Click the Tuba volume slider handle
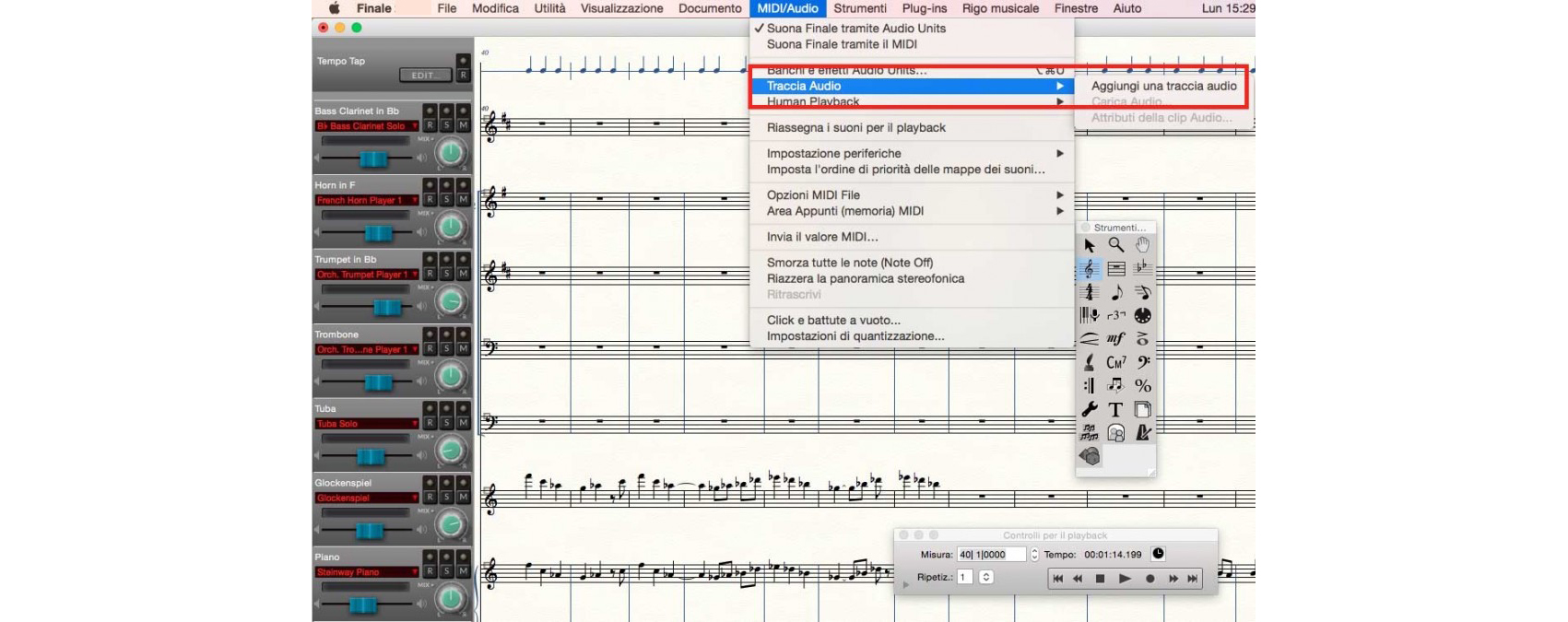Image resolution: width=1568 pixels, height=622 pixels. point(371,456)
